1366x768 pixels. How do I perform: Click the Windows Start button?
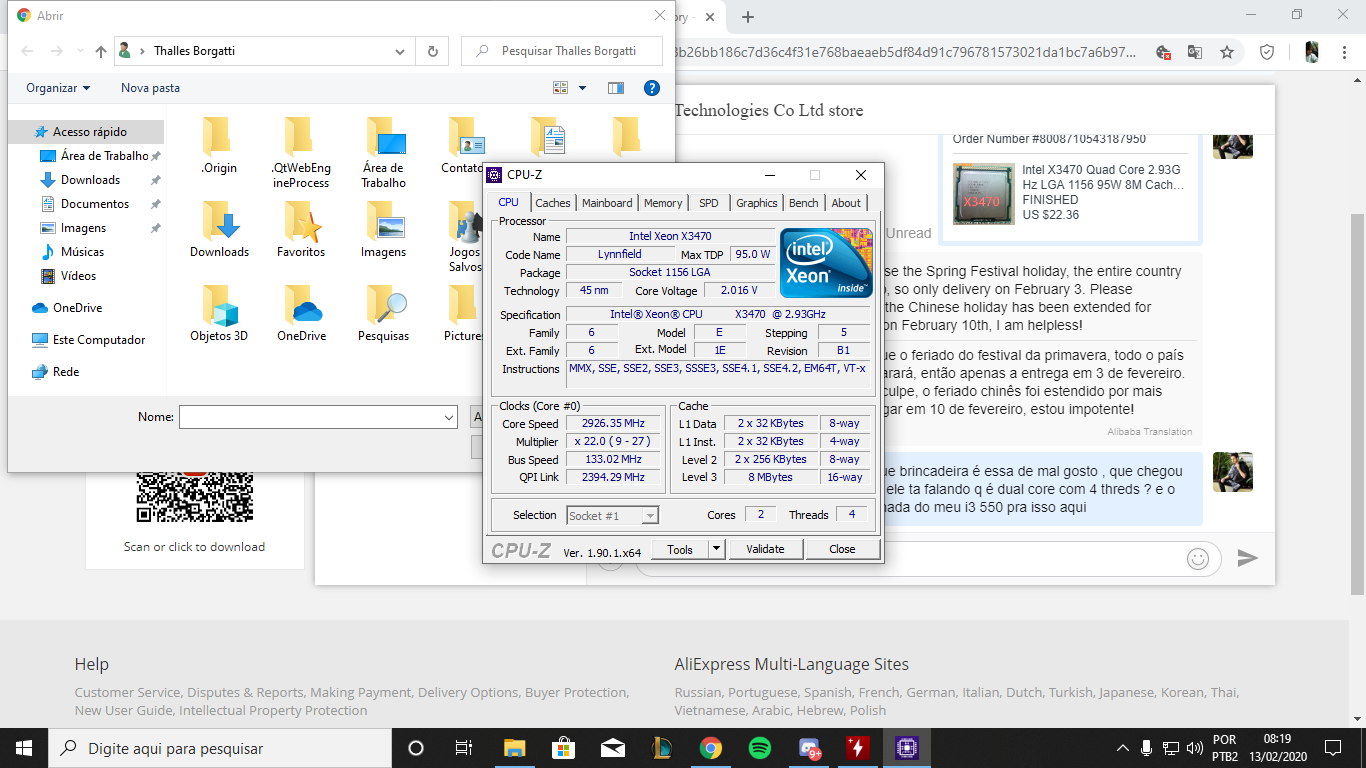click(24, 748)
